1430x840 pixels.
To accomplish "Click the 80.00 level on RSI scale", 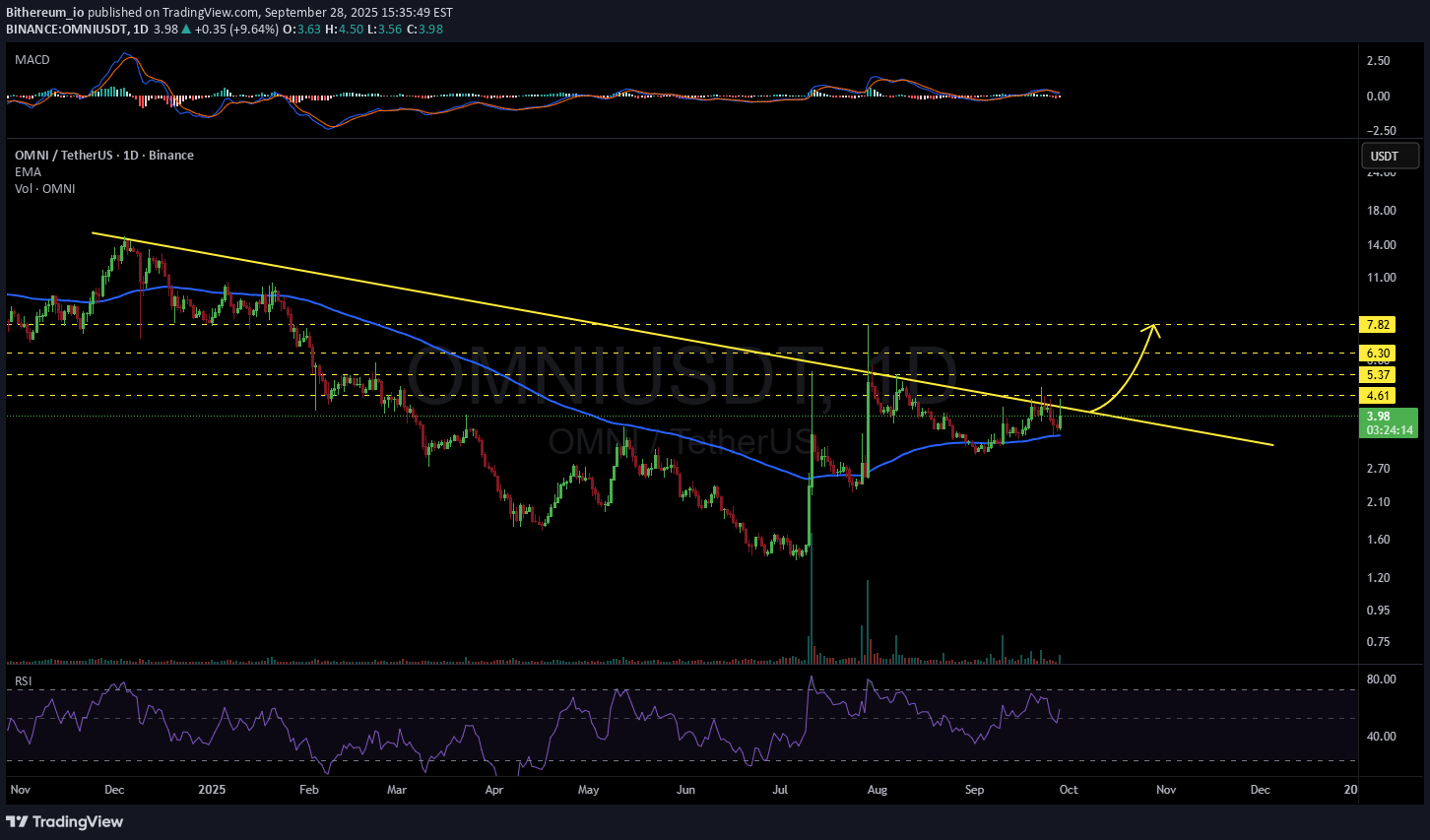I will (1381, 679).
